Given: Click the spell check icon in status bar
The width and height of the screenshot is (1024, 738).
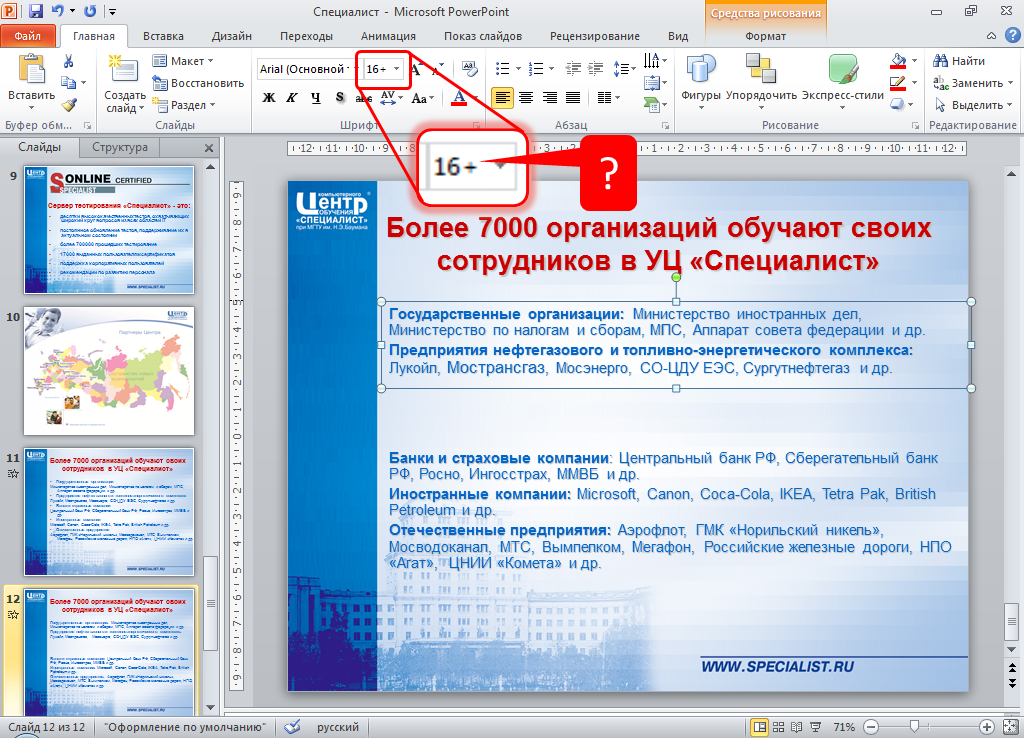Looking at the screenshot, I should [x=293, y=727].
